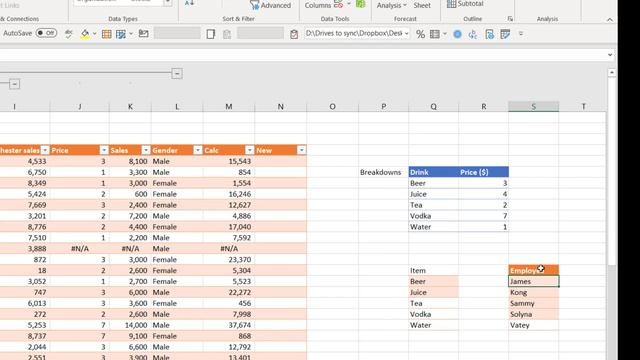Open the Data Tools dropdown arrow
This screenshot has height=360, width=640.
[x=349, y=4]
